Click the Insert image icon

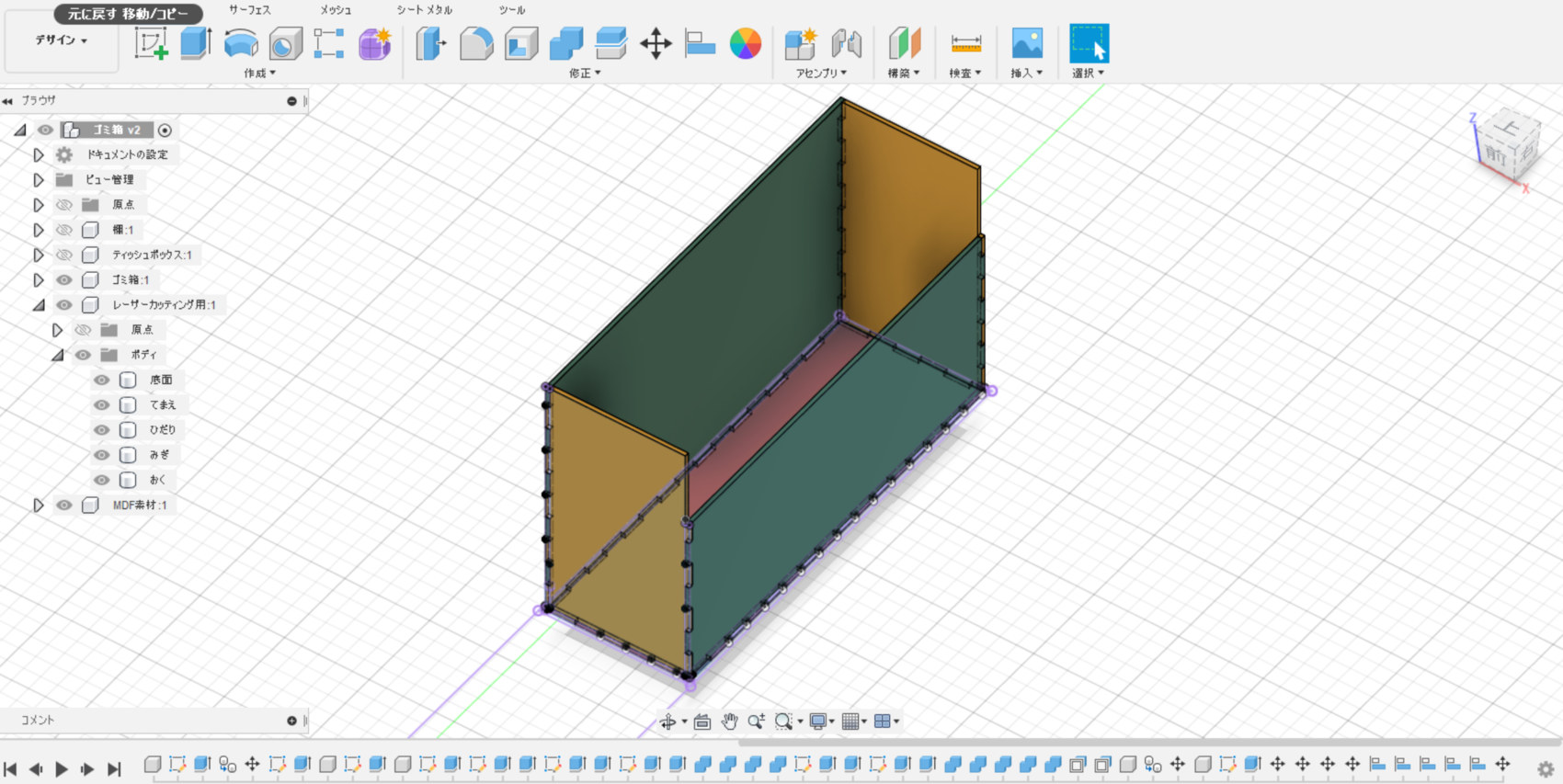pos(1027,43)
